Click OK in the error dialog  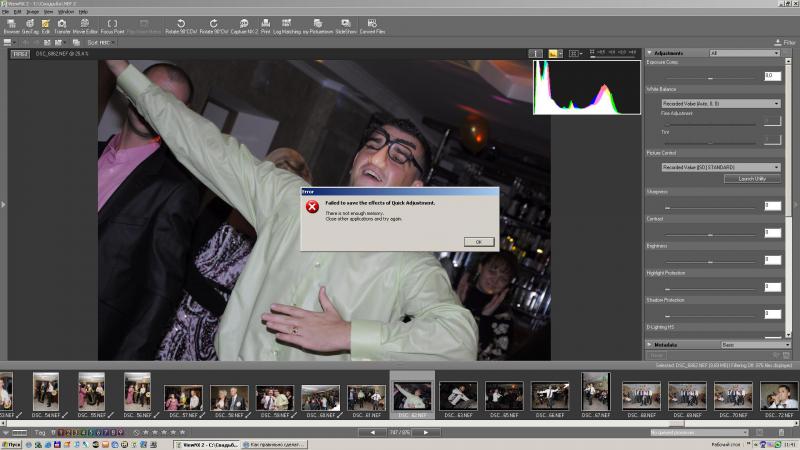479,242
